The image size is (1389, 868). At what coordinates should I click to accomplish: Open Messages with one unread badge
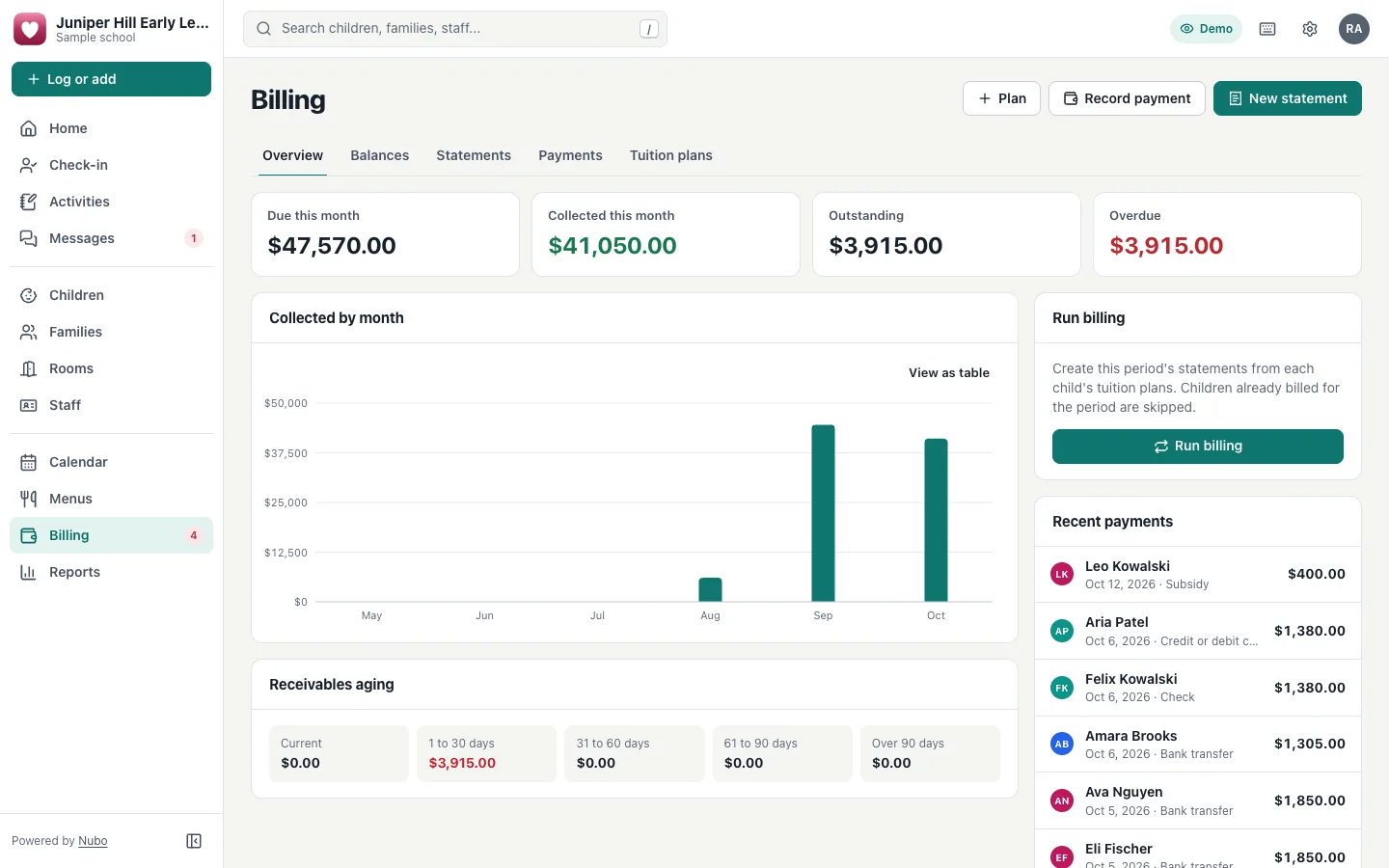(x=111, y=238)
